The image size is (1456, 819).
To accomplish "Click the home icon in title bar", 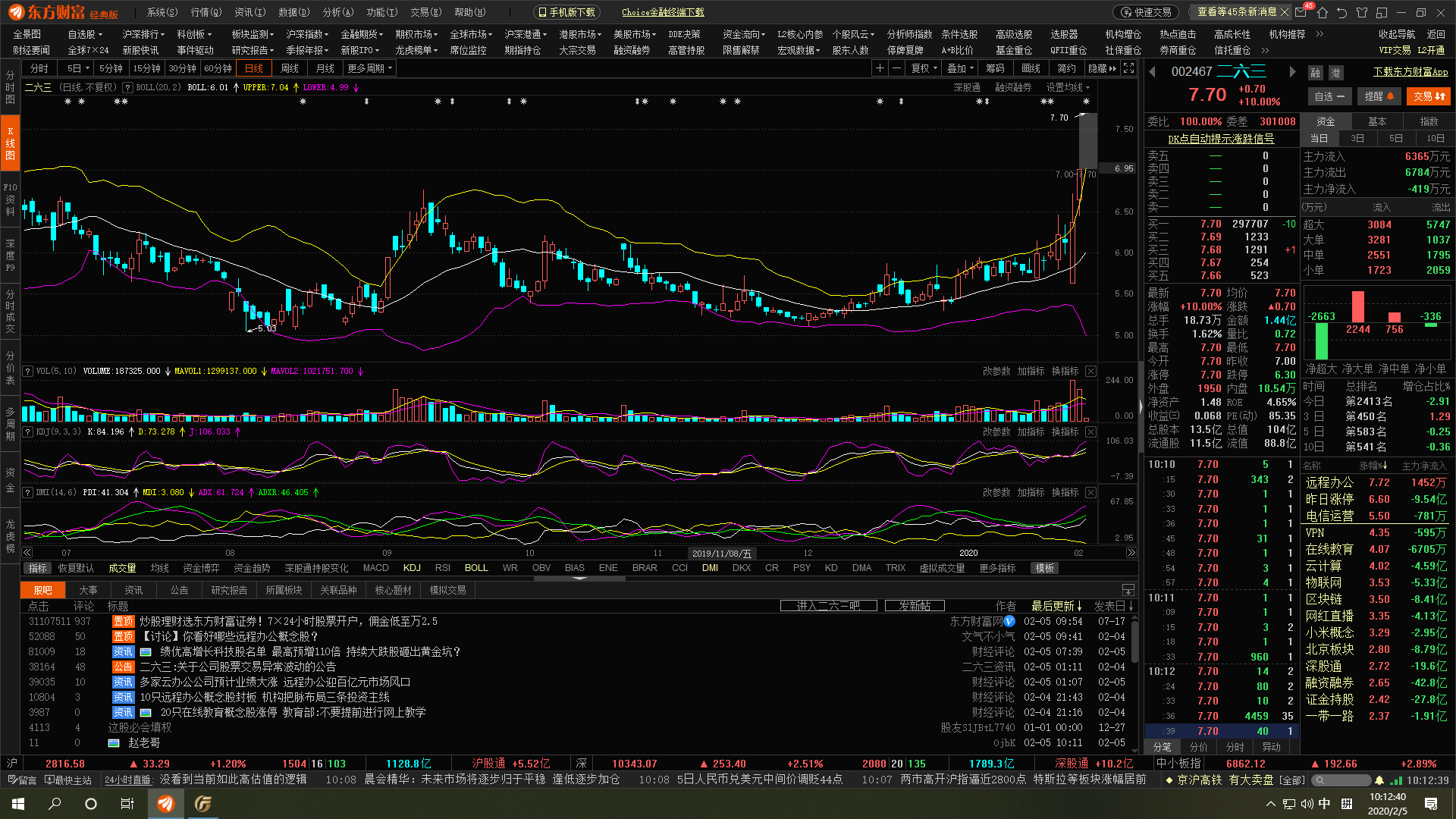I will [x=1323, y=12].
